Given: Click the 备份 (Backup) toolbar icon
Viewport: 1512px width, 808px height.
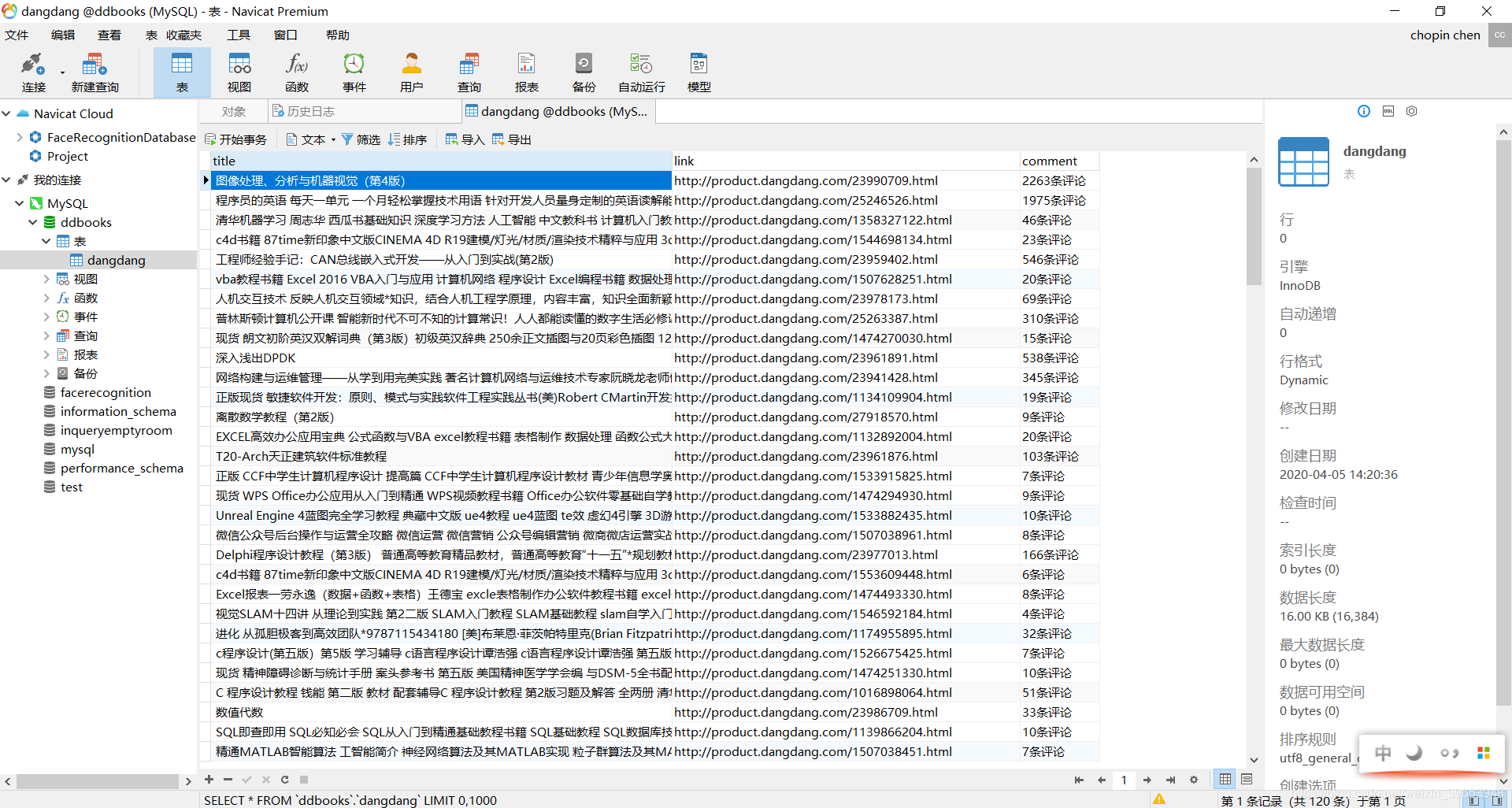Looking at the screenshot, I should click(584, 72).
